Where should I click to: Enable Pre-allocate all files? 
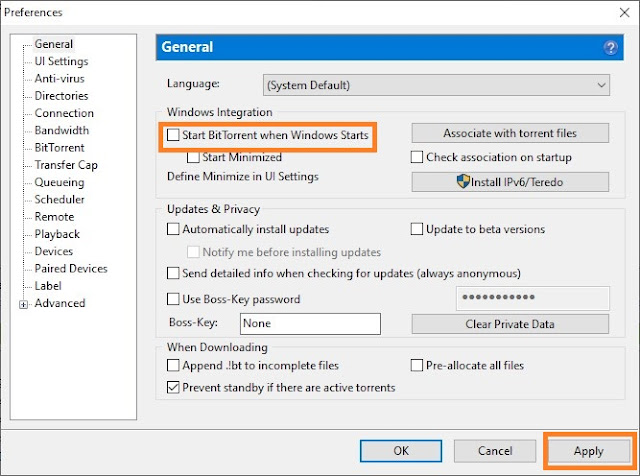(417, 365)
